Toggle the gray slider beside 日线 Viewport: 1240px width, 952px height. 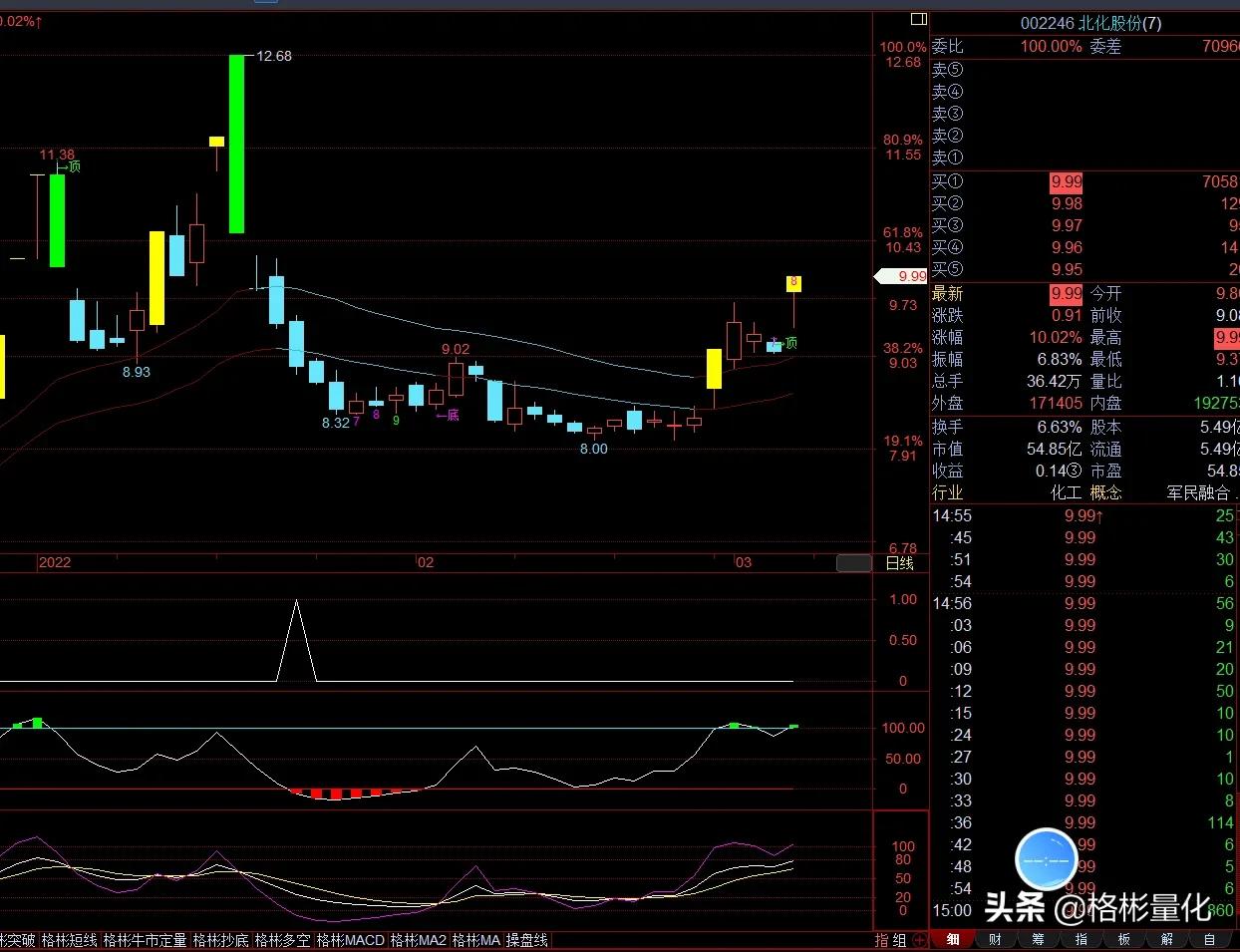click(x=853, y=563)
